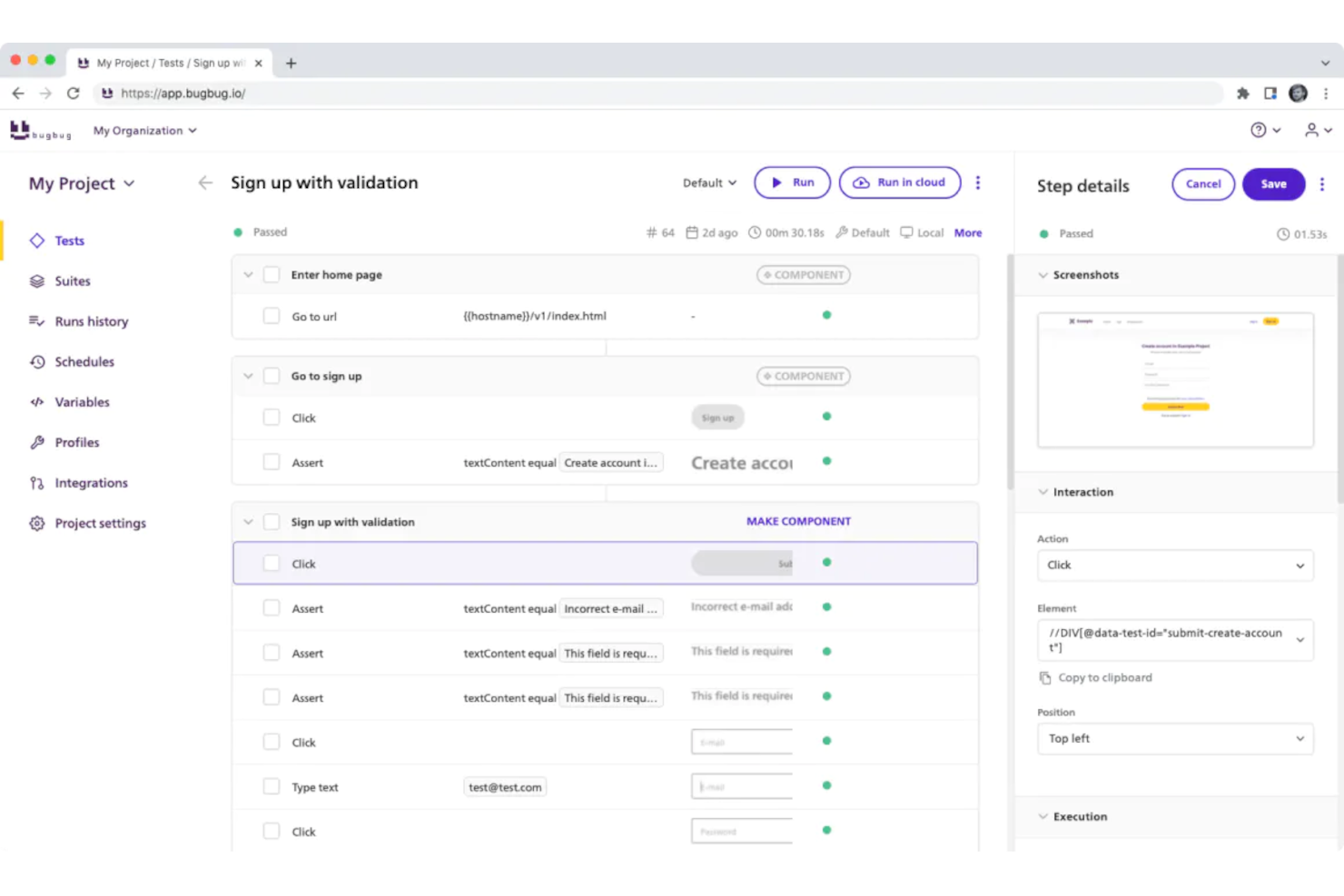Open the help question mark menu
The height and width of the screenshot is (896, 1344).
(x=1265, y=131)
